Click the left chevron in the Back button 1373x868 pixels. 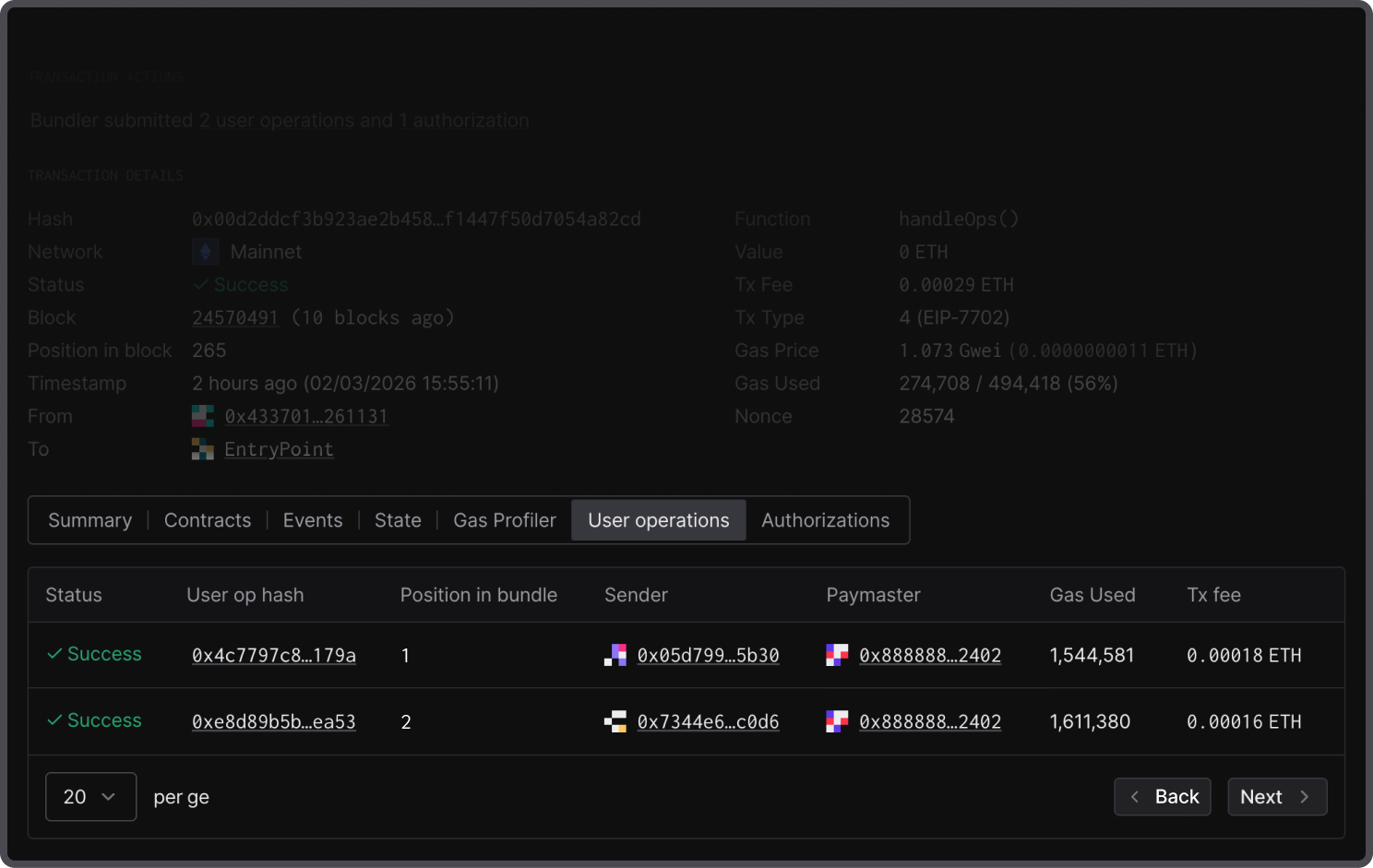(x=1135, y=797)
